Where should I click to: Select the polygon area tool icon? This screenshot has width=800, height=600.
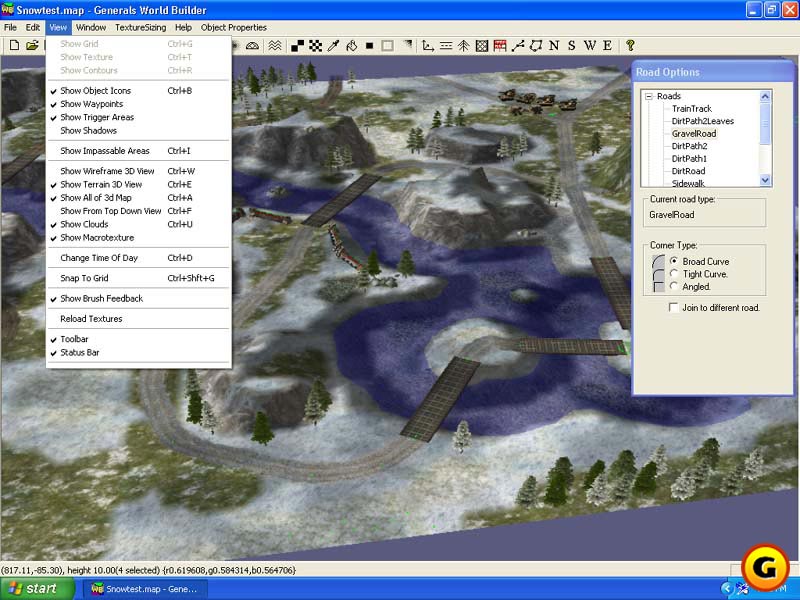click(x=536, y=46)
